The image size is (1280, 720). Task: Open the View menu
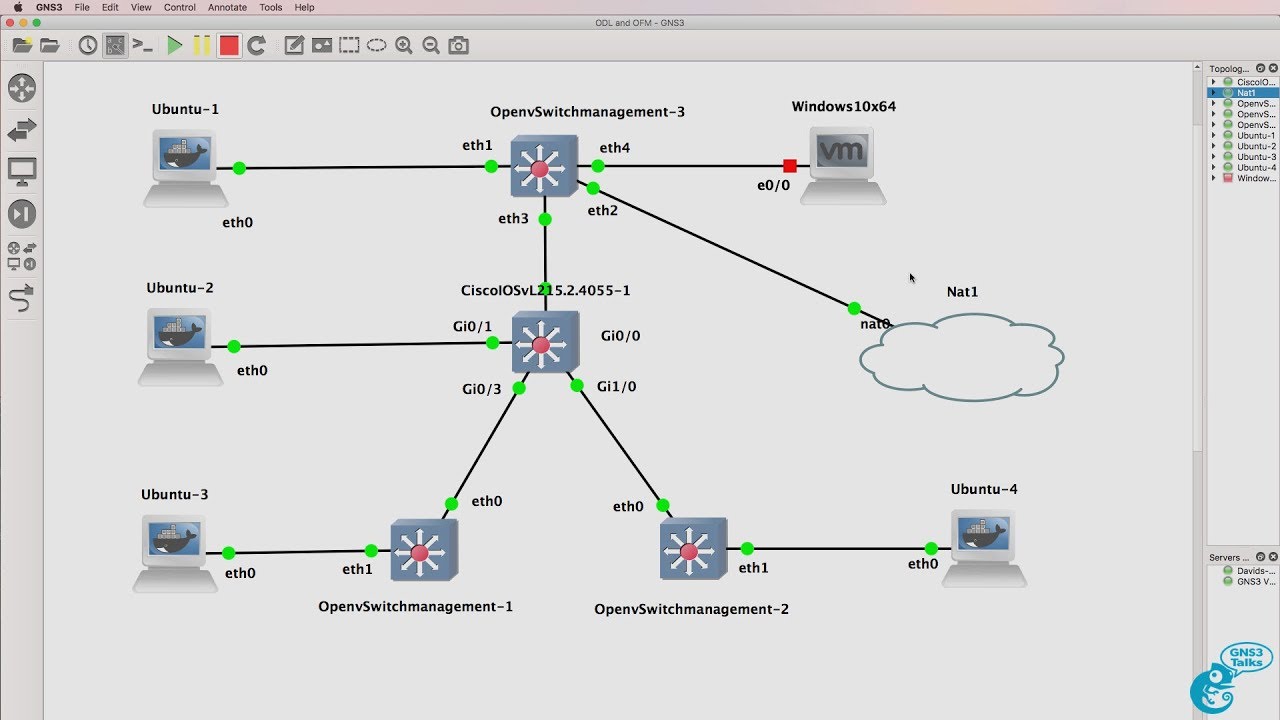[x=141, y=7]
